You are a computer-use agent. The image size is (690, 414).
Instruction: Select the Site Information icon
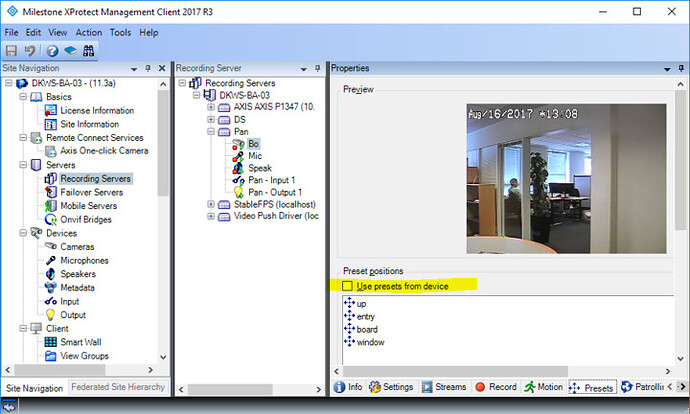coord(51,125)
